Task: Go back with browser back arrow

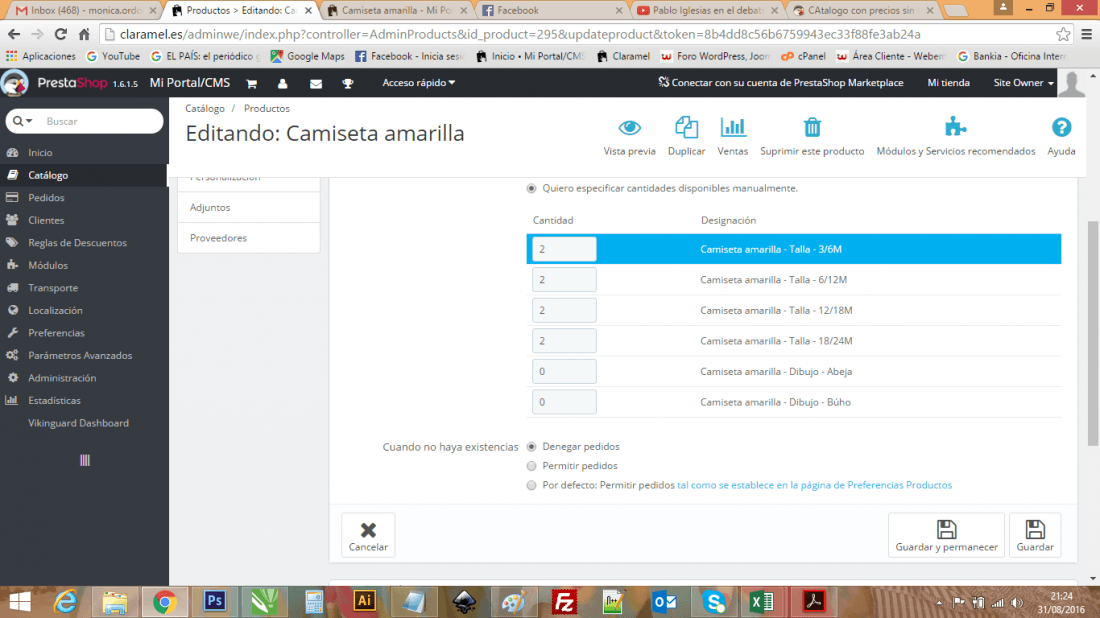Action: (x=14, y=34)
